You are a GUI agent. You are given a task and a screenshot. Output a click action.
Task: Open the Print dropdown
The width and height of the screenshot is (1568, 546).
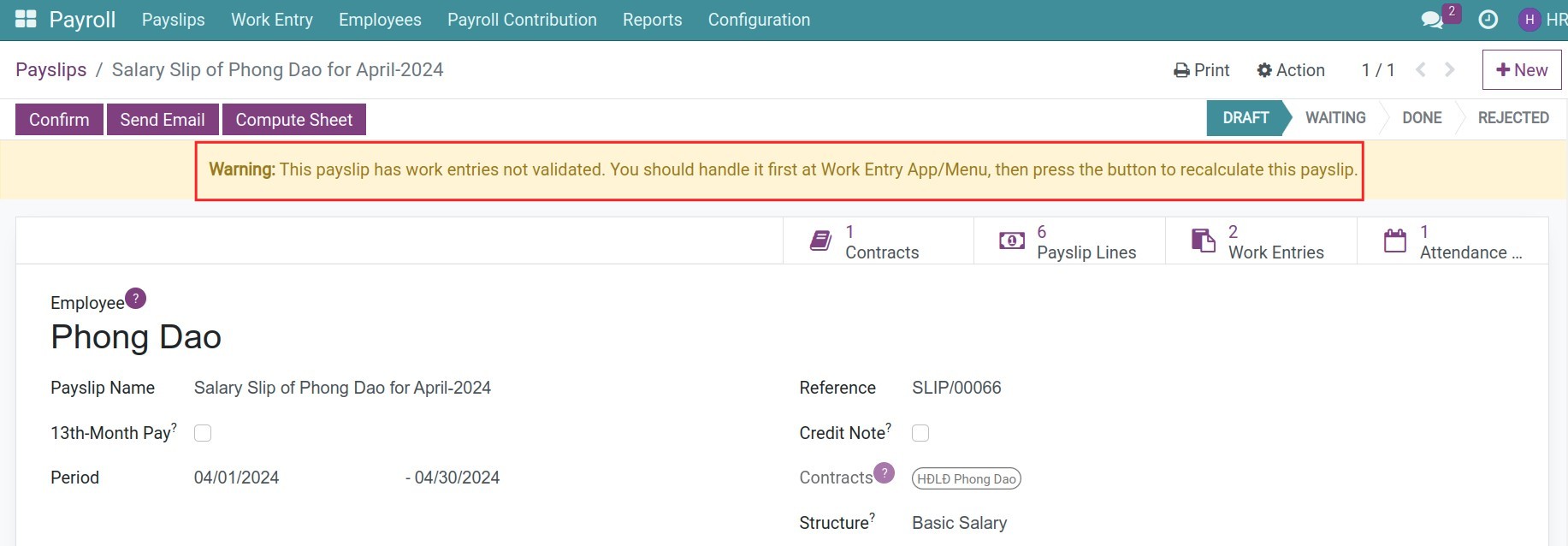[1201, 70]
